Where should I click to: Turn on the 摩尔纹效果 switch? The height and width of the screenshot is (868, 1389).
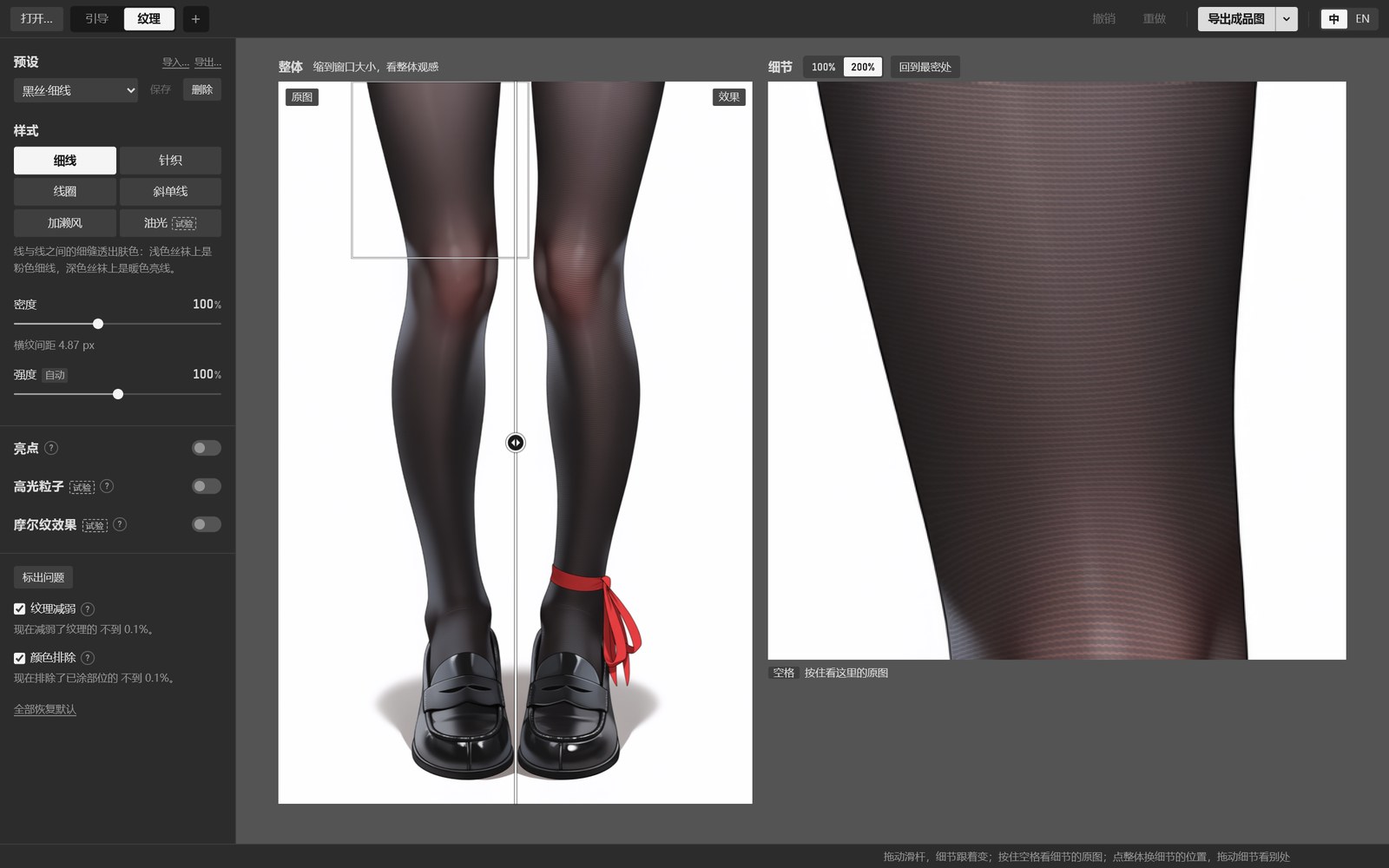207,524
